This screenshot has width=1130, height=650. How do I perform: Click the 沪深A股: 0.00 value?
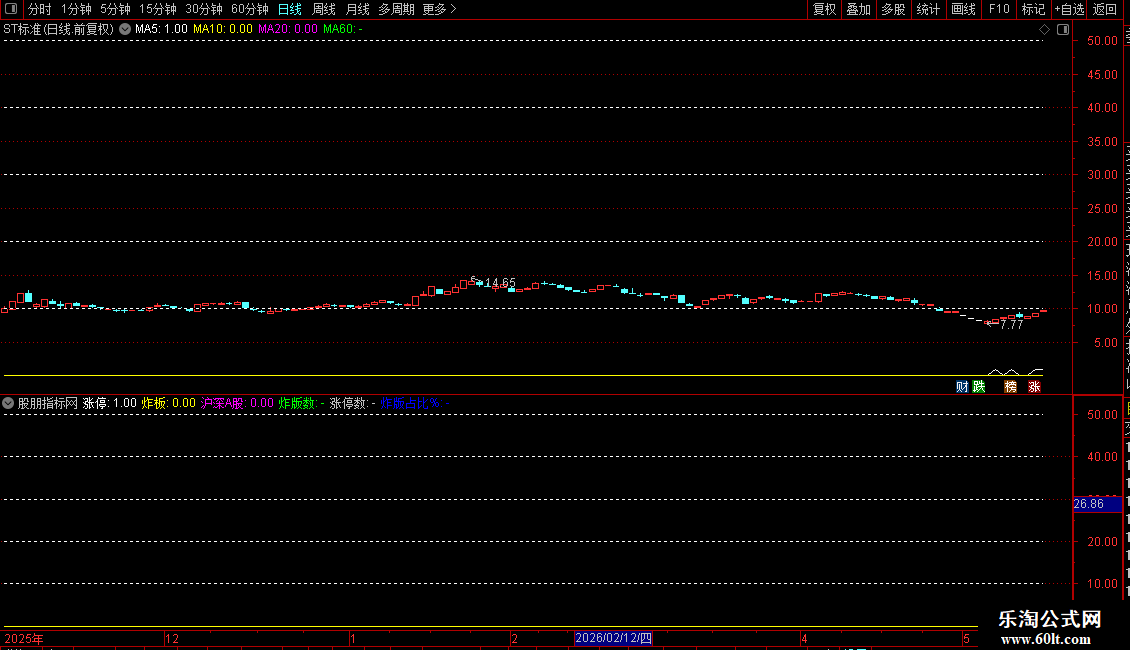click(x=237, y=403)
